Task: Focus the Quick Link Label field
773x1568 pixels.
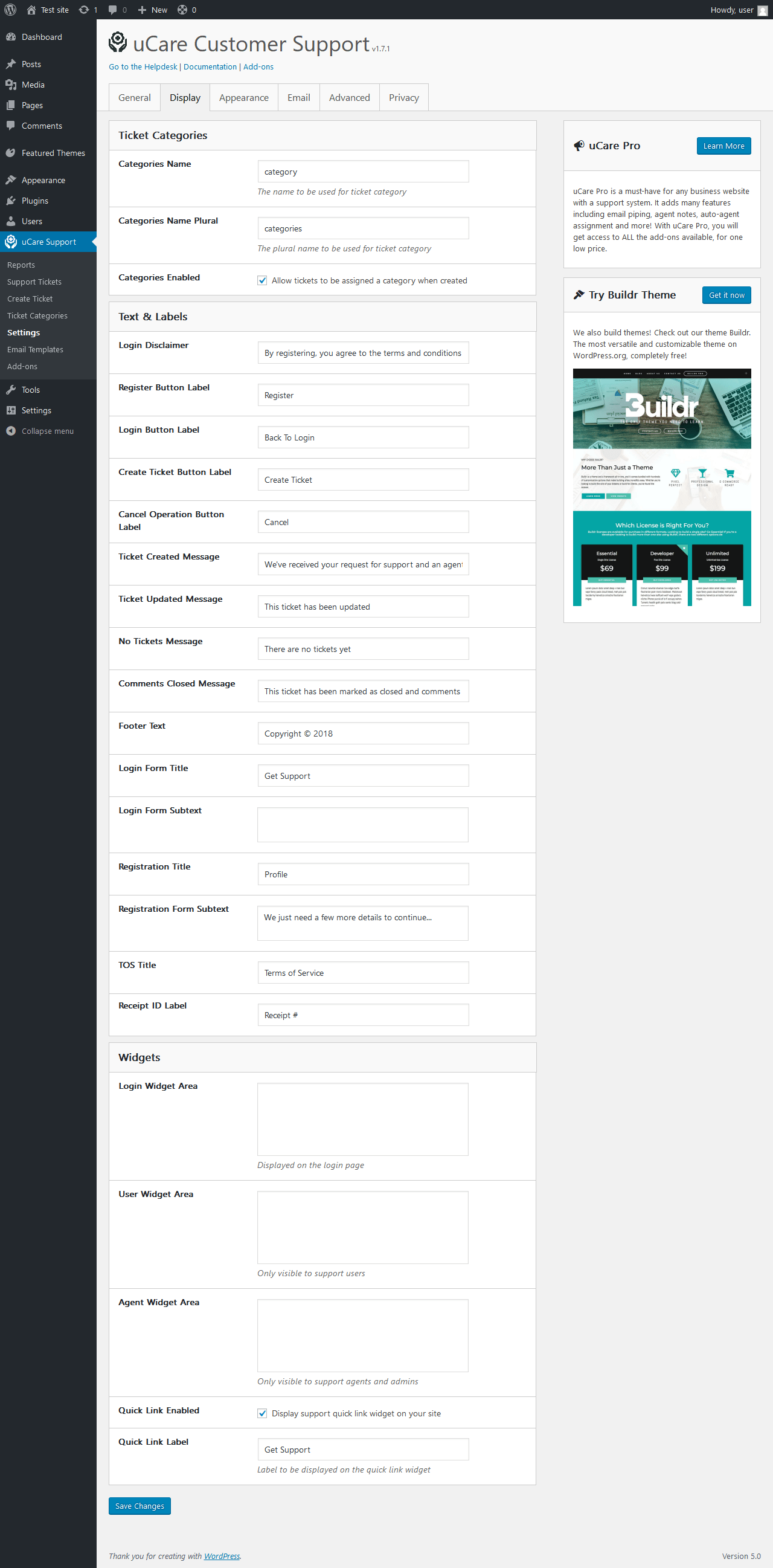Action: [363, 1450]
